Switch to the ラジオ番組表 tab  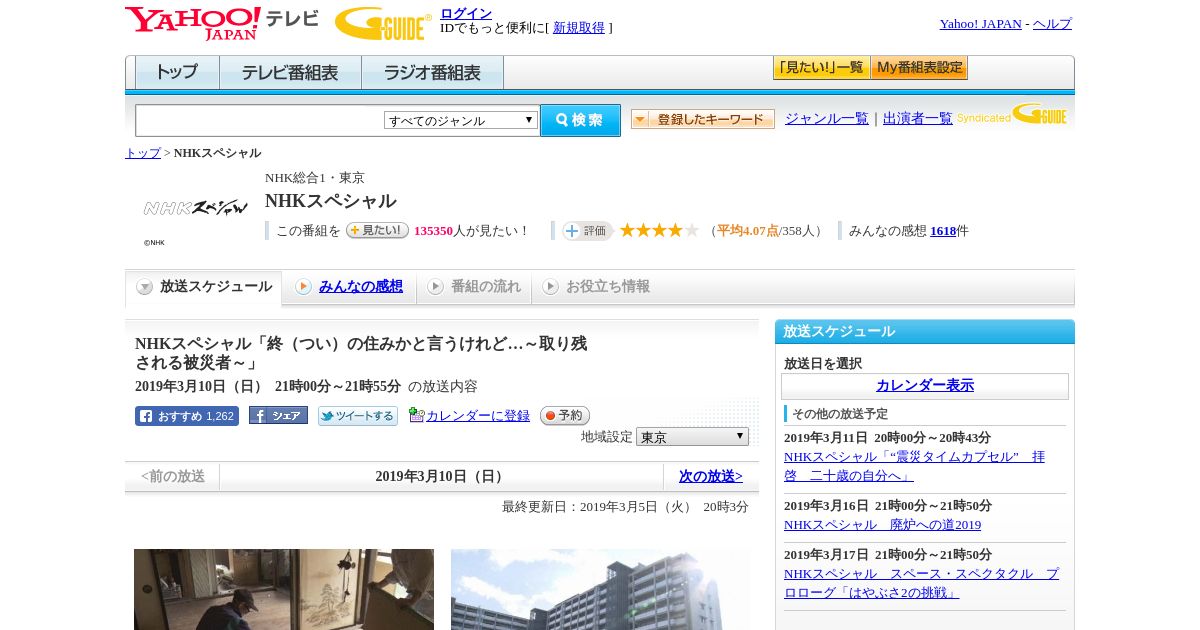click(x=432, y=73)
